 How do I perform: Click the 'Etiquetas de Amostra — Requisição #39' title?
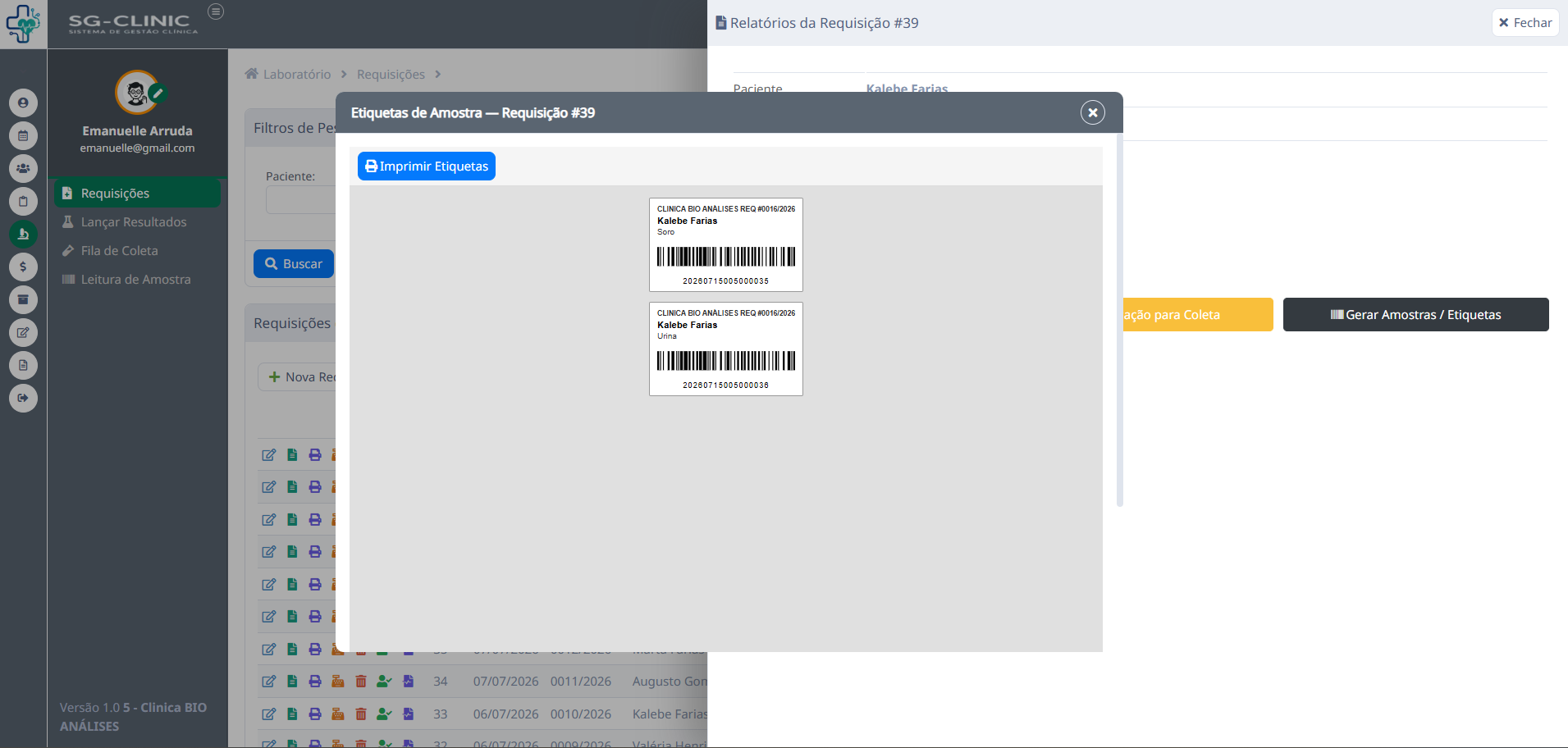click(473, 113)
